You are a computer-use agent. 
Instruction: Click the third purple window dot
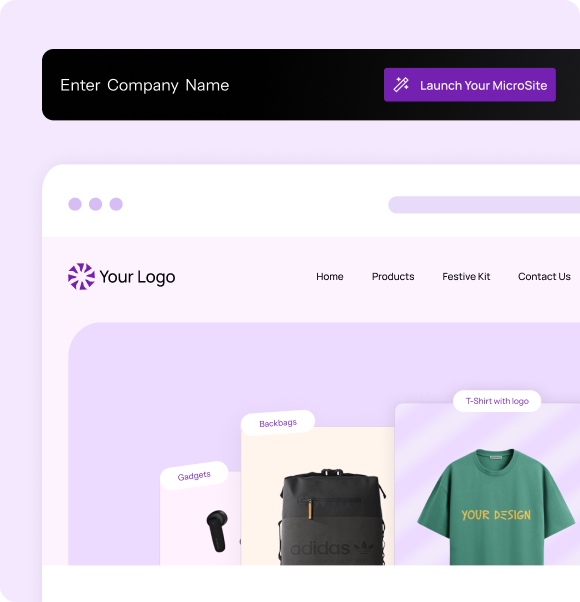click(x=116, y=204)
